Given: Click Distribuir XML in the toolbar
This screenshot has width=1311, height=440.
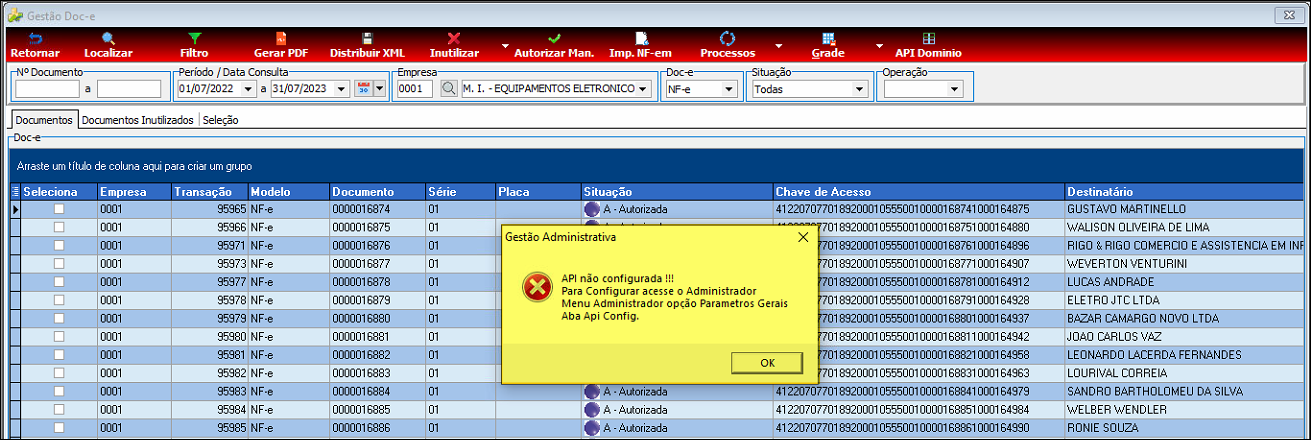Looking at the screenshot, I should click(x=367, y=45).
